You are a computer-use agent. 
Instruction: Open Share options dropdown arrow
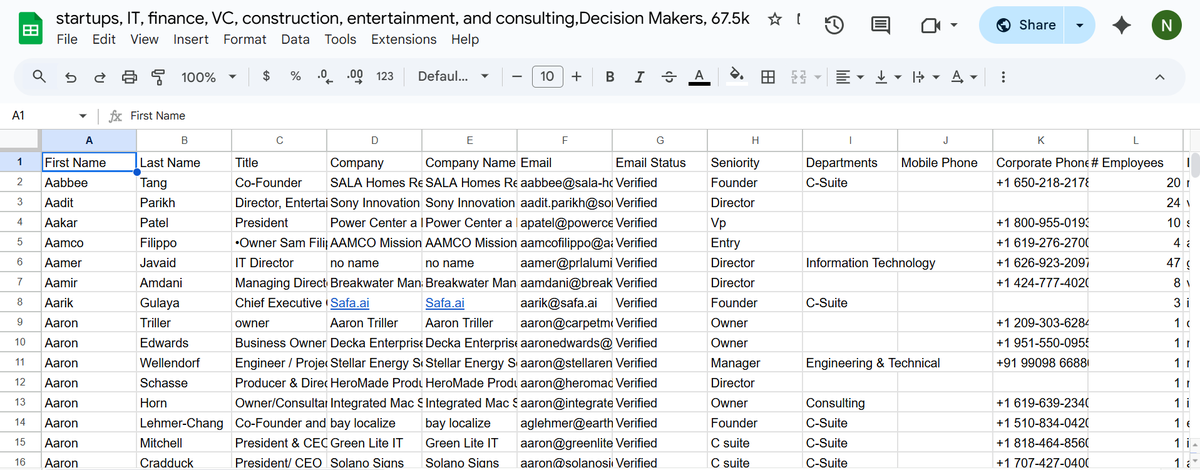(x=1079, y=25)
